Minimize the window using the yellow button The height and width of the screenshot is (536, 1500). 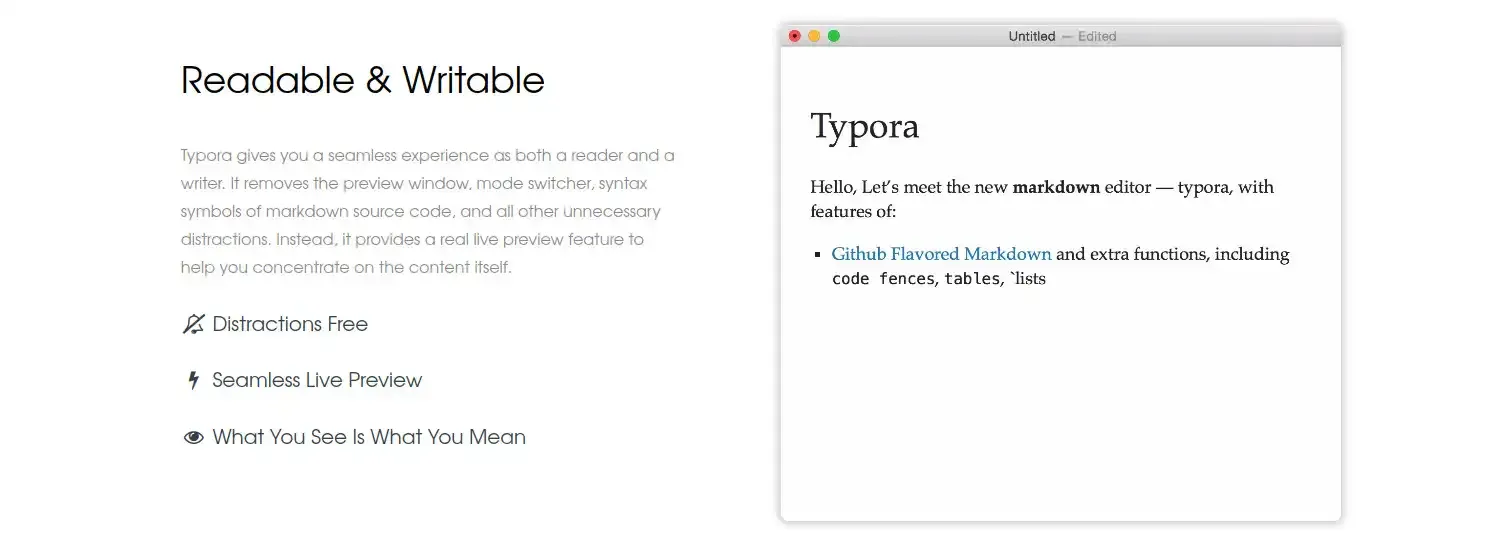814,36
